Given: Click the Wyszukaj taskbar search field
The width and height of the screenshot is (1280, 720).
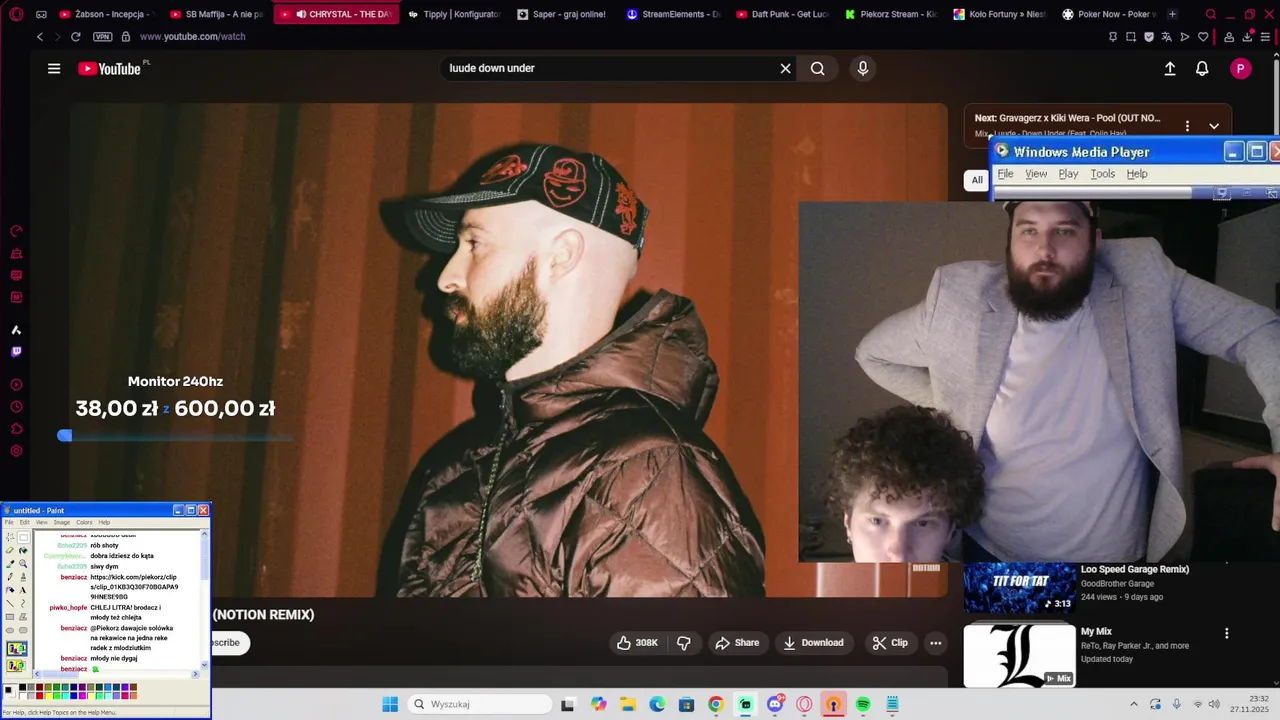Looking at the screenshot, I should tap(480, 704).
